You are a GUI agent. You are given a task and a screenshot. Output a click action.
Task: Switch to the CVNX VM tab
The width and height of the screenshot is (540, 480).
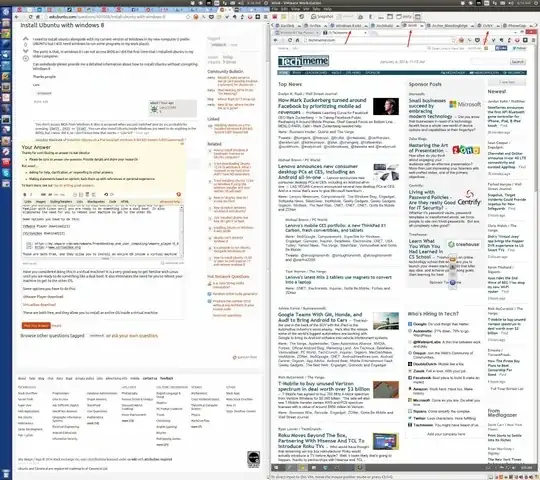[488, 25]
